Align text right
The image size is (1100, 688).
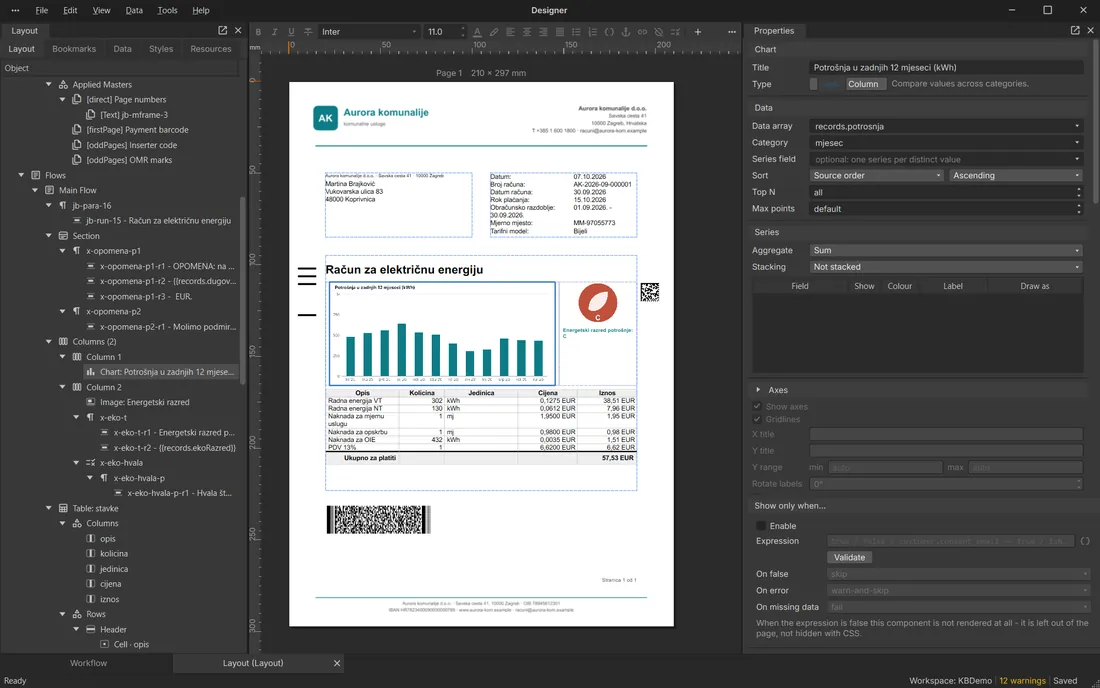[543, 32]
